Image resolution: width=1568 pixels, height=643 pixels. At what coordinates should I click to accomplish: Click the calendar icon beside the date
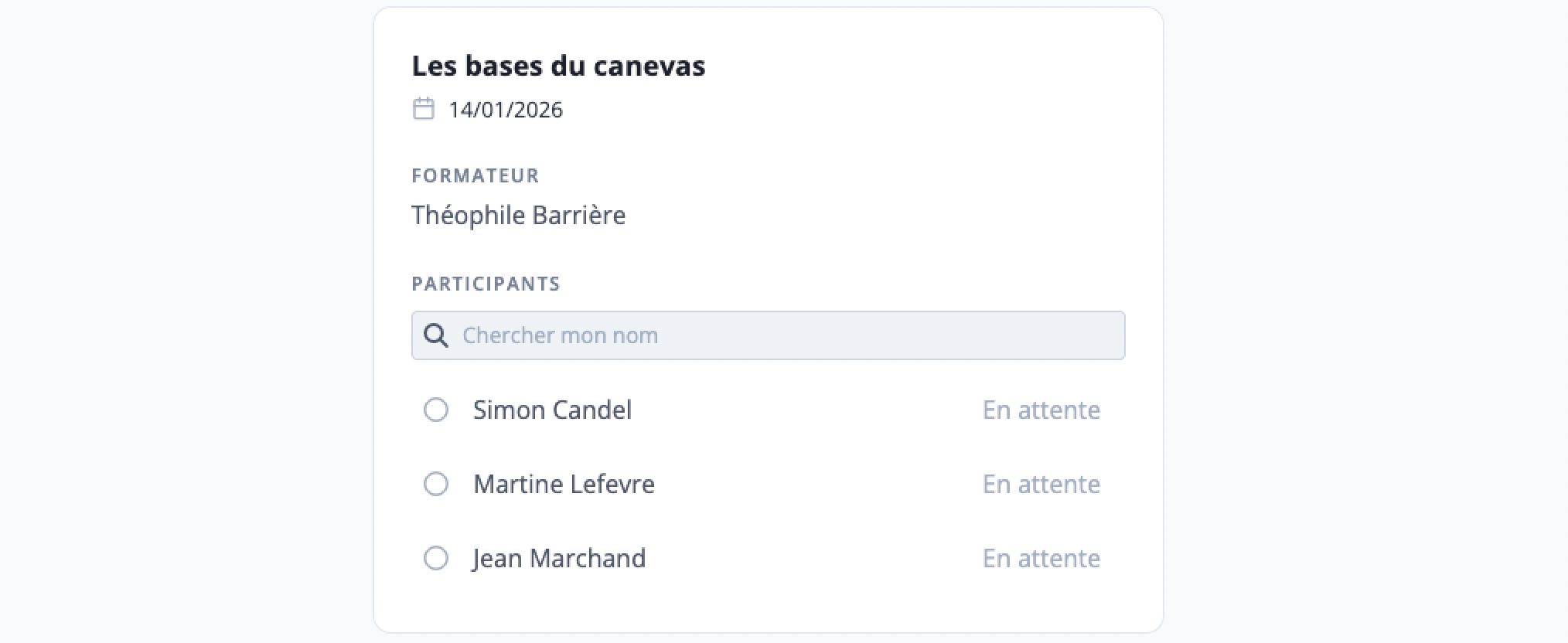tap(423, 109)
